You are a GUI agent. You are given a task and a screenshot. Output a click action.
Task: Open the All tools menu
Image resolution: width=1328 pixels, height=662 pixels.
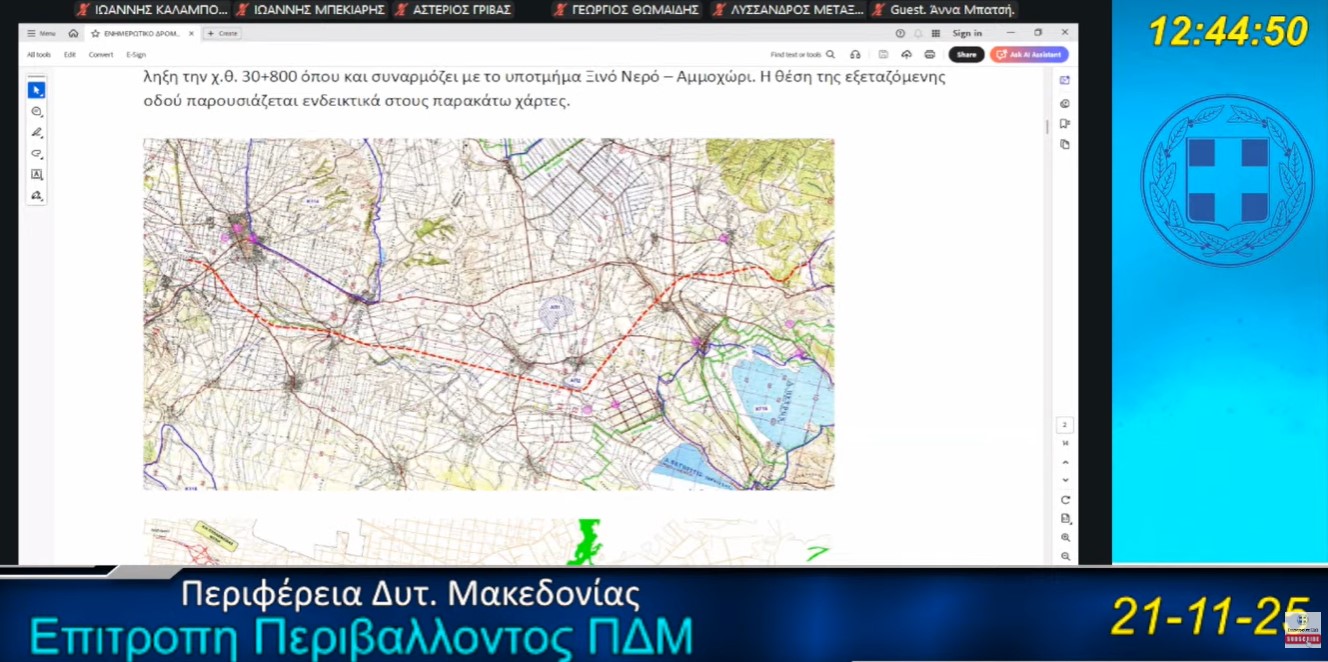39,54
